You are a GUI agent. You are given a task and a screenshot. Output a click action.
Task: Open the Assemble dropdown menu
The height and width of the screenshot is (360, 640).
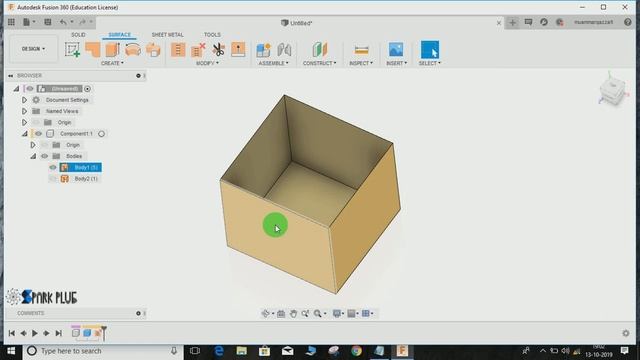pos(273,63)
